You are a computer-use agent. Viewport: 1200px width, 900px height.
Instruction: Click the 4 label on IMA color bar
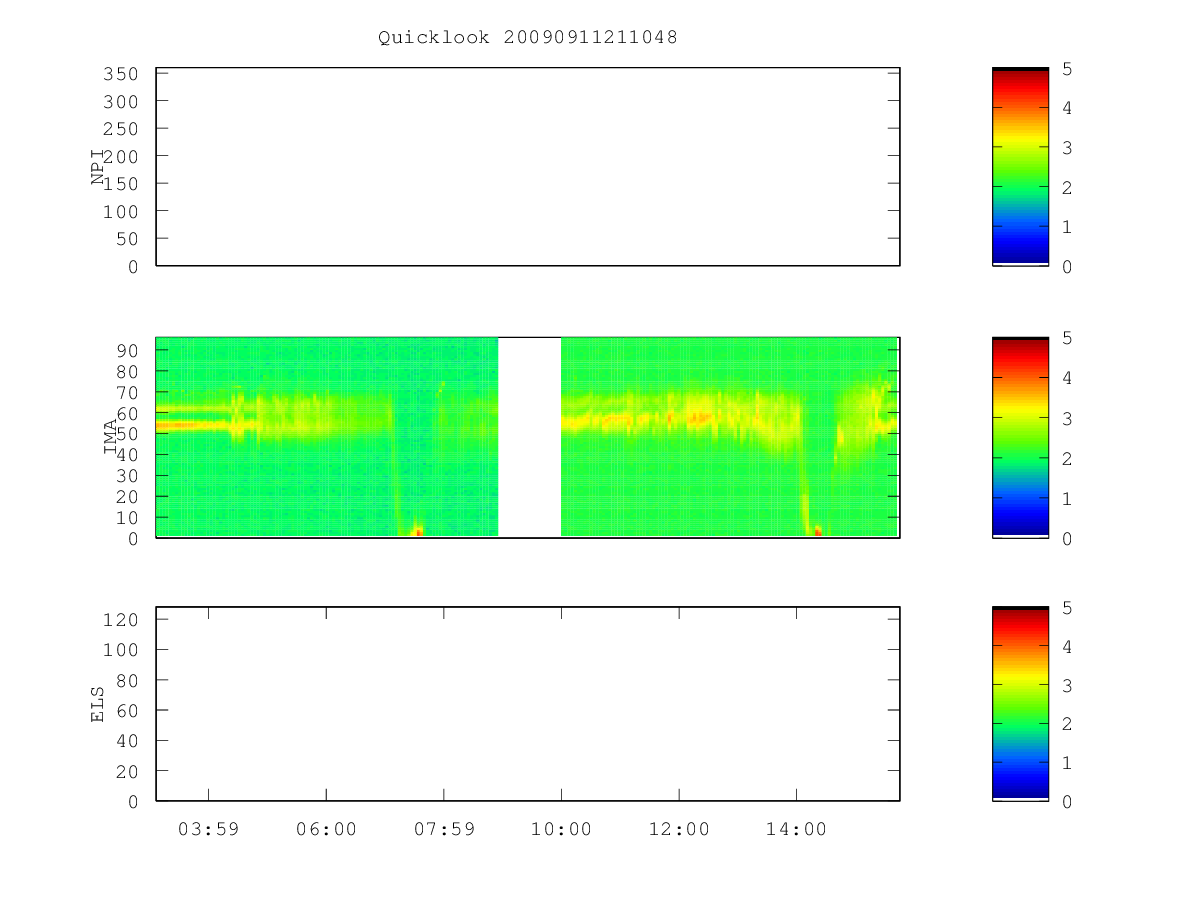1068,378
